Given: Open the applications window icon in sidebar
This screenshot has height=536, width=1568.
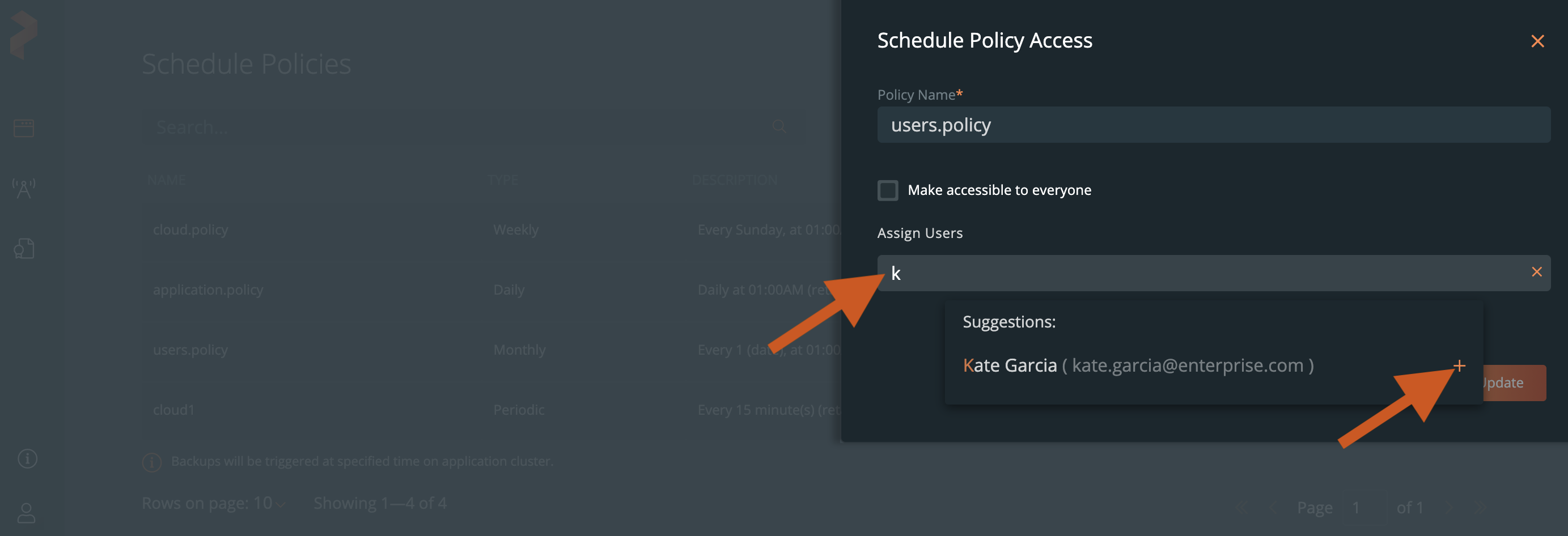Looking at the screenshot, I should click(24, 127).
